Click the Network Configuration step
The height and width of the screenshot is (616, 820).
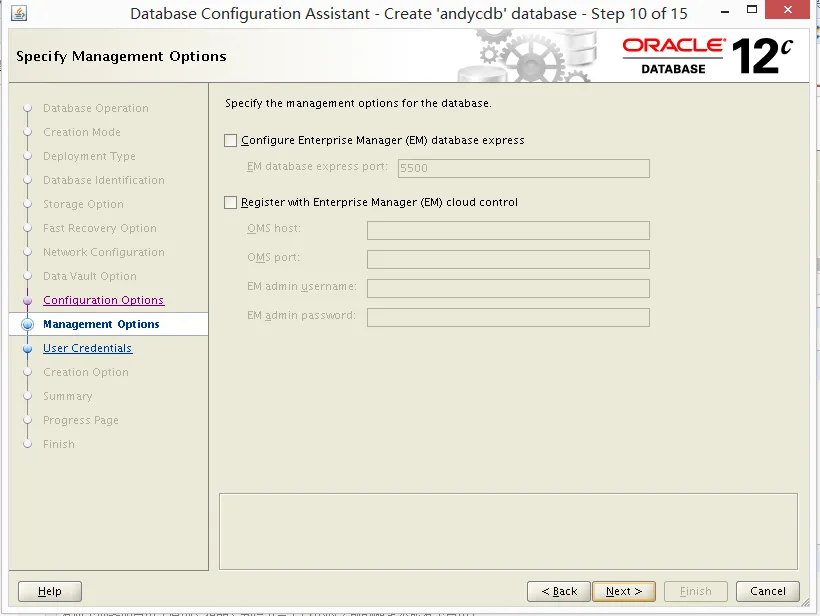[104, 252]
